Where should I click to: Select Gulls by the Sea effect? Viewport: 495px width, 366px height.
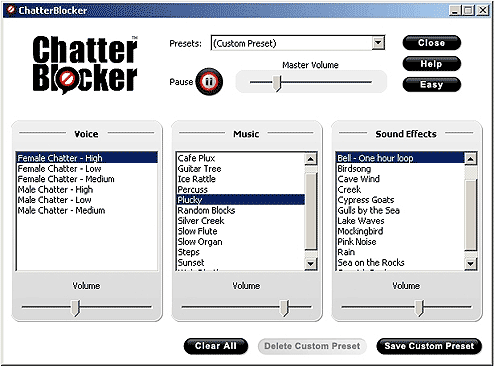[400, 210]
